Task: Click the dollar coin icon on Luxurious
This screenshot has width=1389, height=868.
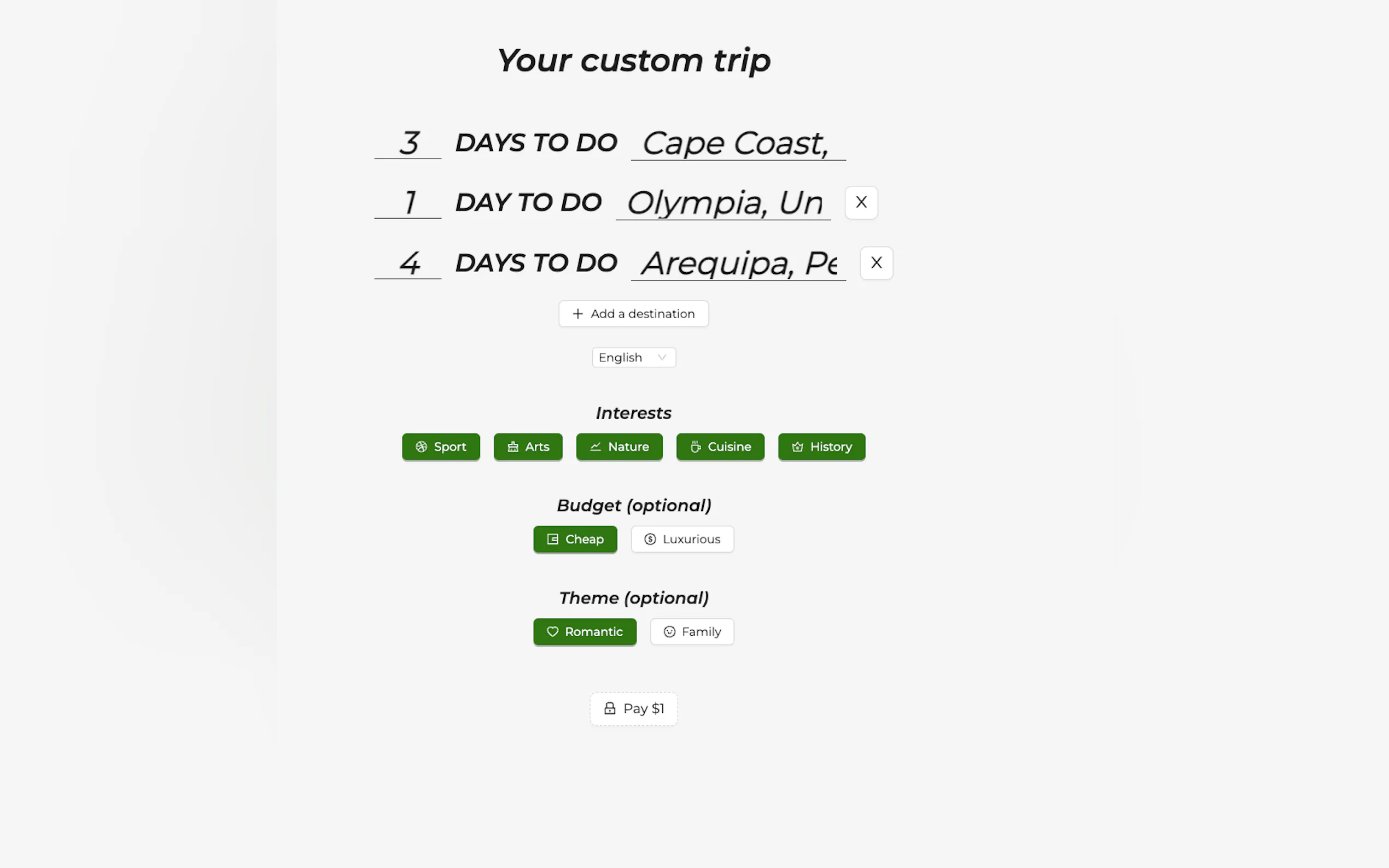Action: [x=650, y=539]
